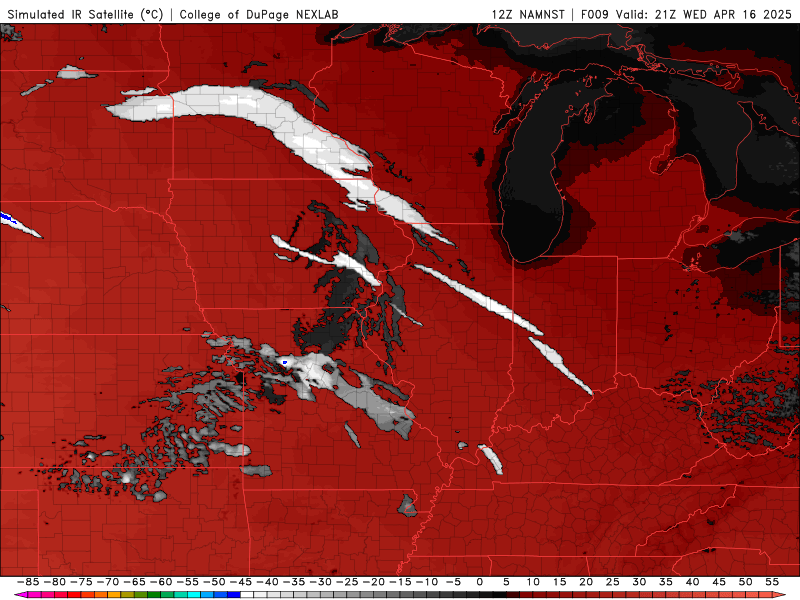Click the cyan swatch below the -55 label
Screen dimensions: 800x600
click(193, 595)
